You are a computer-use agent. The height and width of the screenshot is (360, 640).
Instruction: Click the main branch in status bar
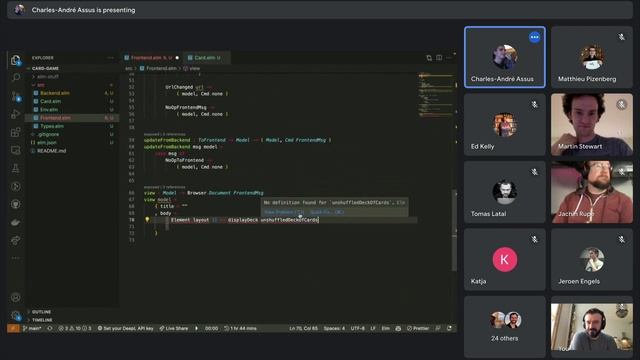32,328
